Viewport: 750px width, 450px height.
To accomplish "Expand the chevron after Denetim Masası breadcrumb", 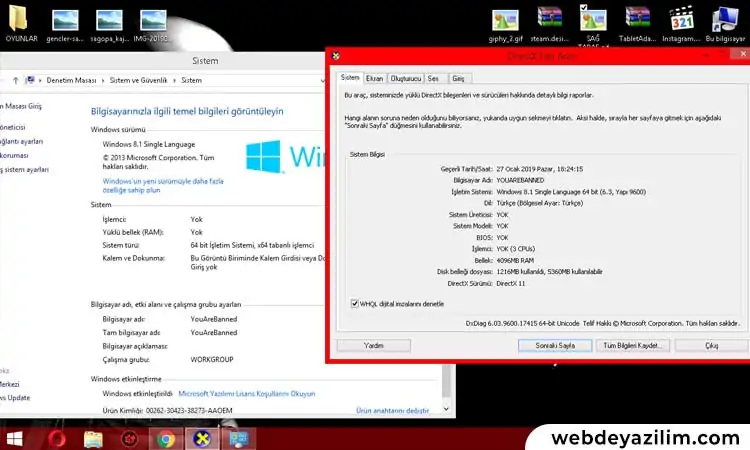I will click(103, 80).
